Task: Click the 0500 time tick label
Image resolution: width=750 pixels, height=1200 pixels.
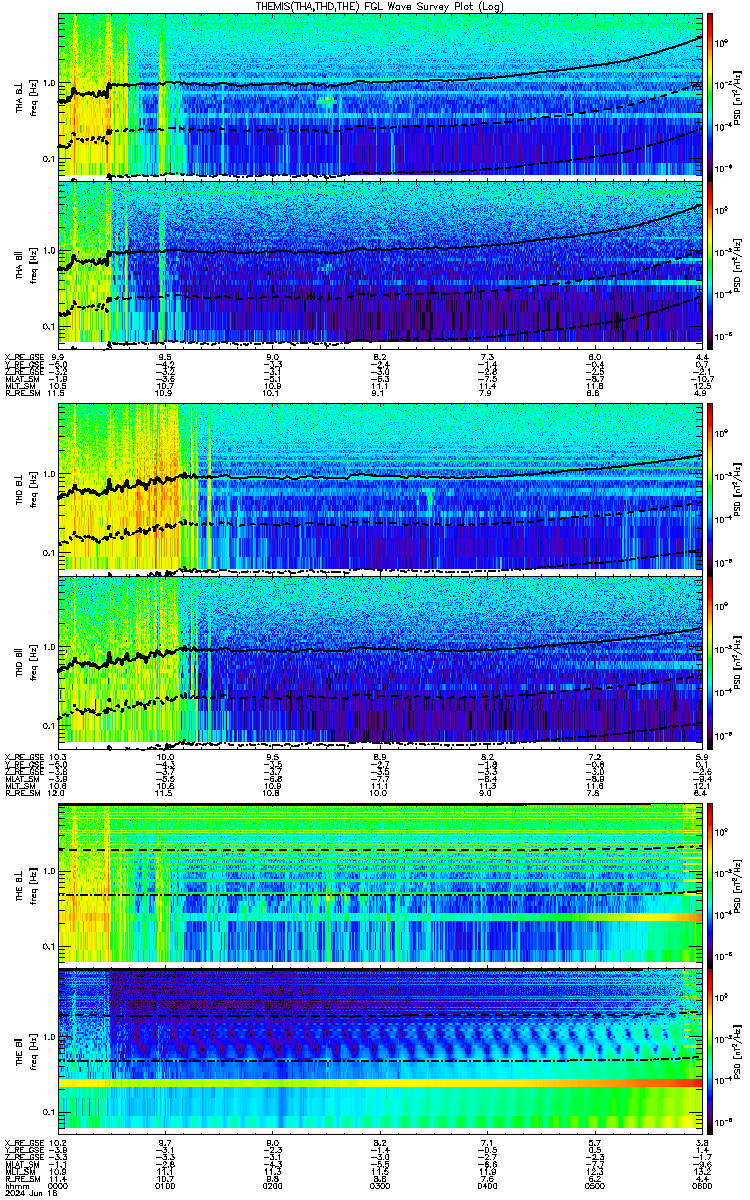Action: tap(594, 1186)
